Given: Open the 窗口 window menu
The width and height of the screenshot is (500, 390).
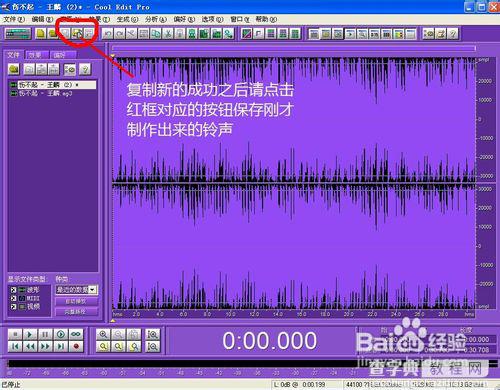Looking at the screenshot, I should (x=240, y=19).
